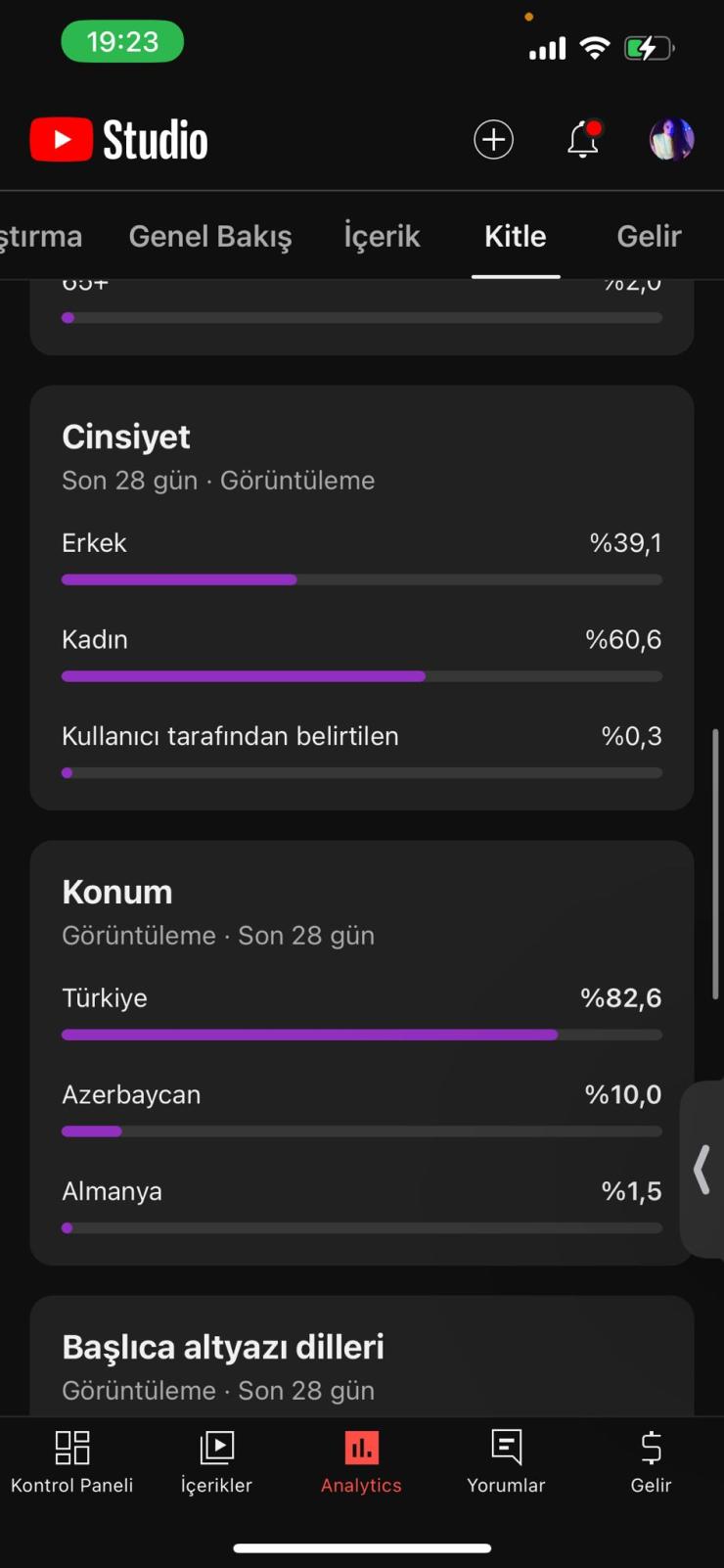Tap the Başlıca altyazı dilleri heading
This screenshot has width=724, height=1568.
[x=223, y=1347]
